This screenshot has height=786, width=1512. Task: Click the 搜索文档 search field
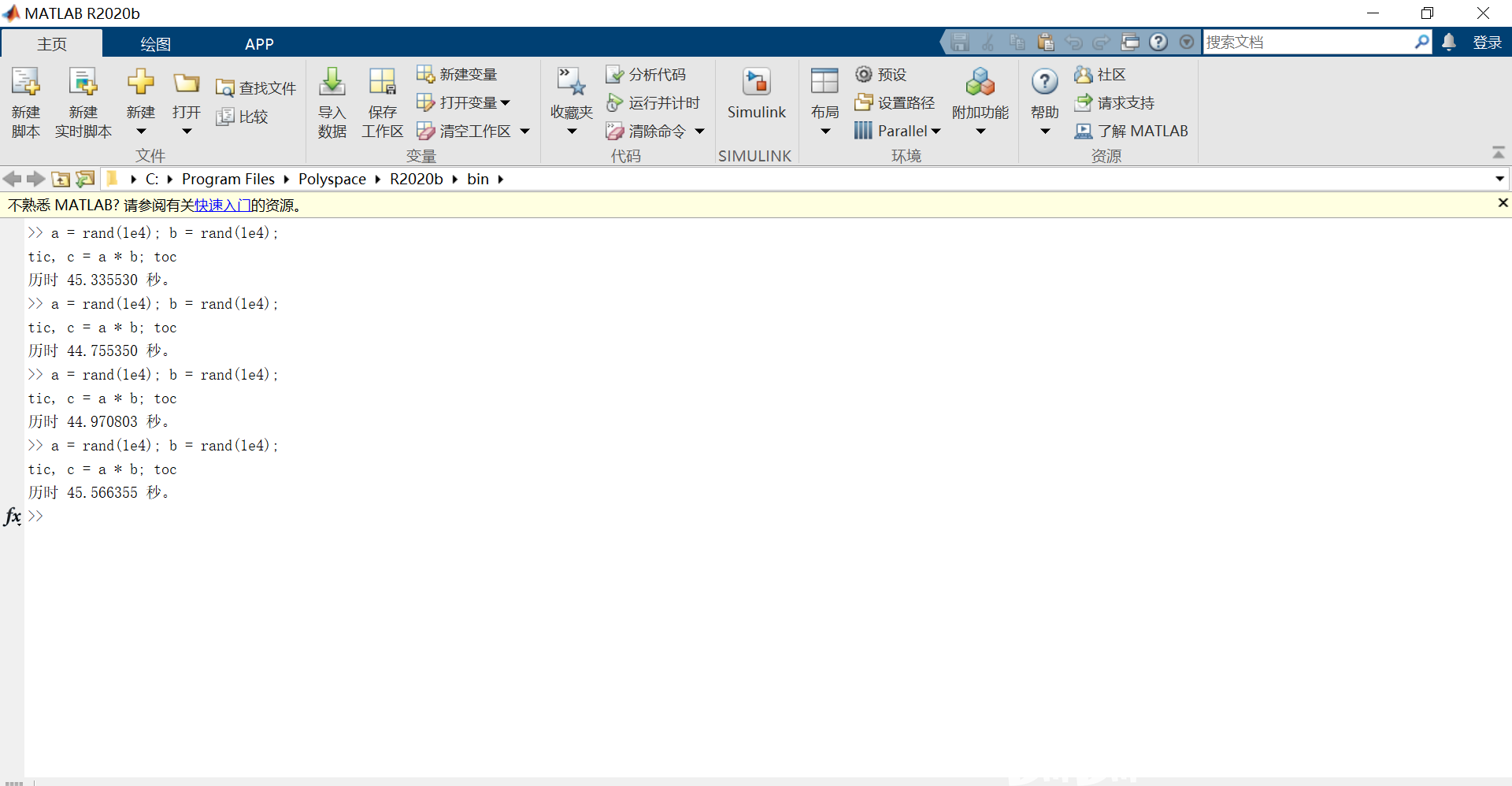1308,42
